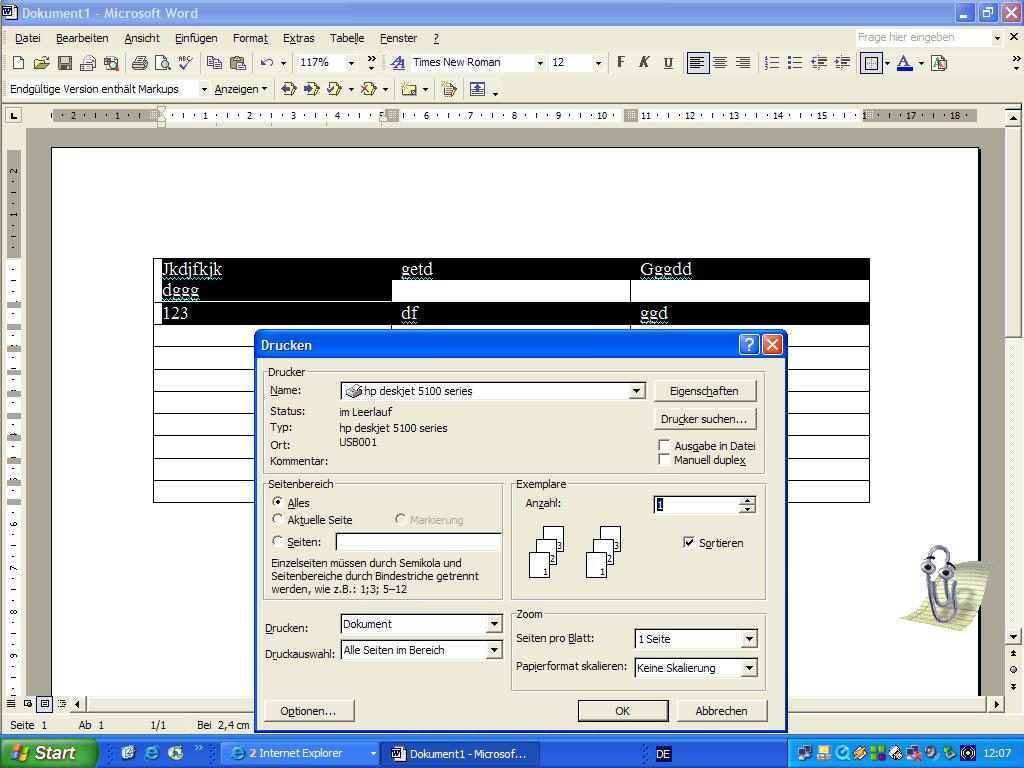Confirm printing with OK
The width and height of the screenshot is (1024, 768).
pyautogui.click(x=622, y=711)
